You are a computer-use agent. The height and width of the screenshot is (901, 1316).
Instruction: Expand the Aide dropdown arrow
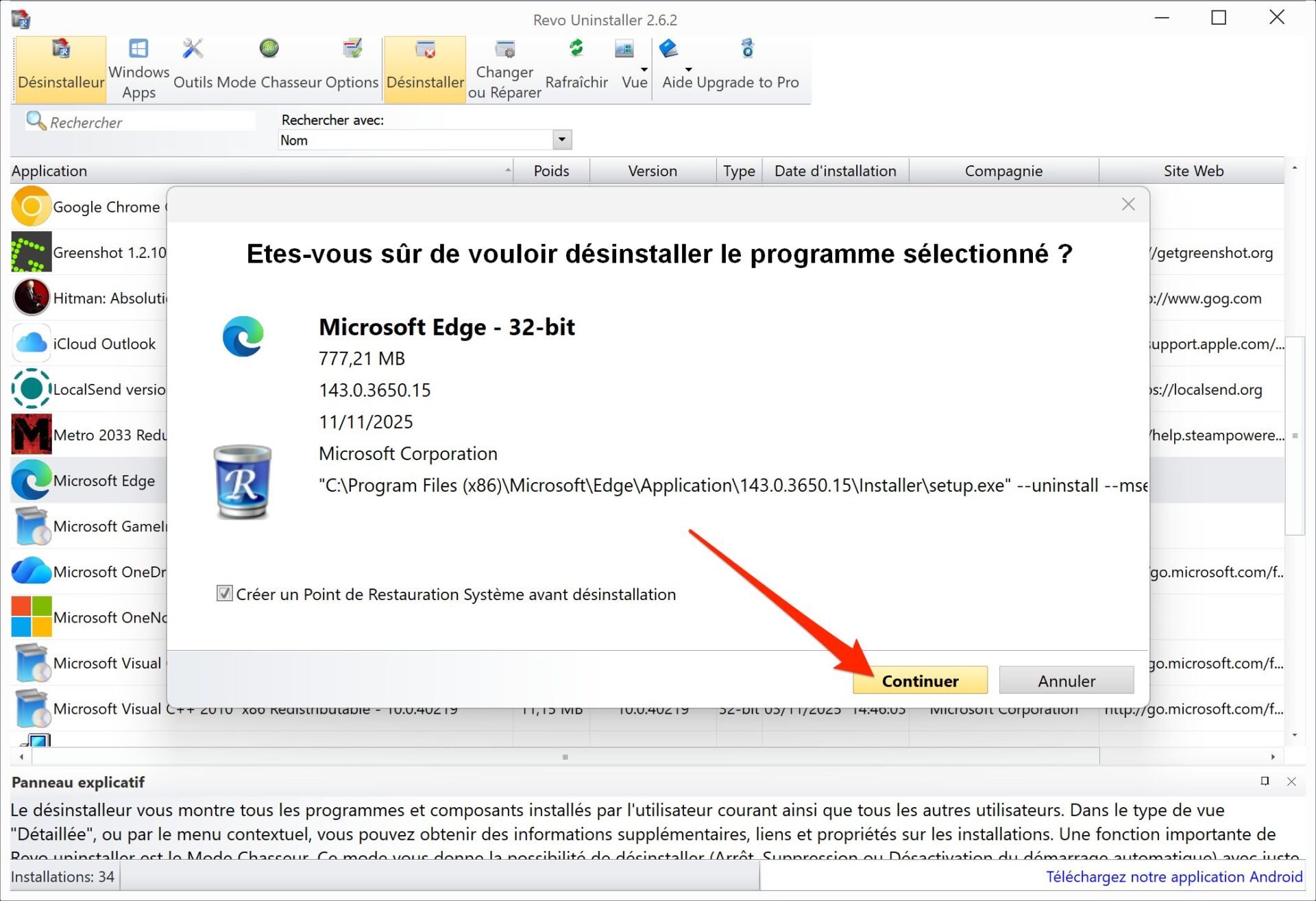(687, 69)
